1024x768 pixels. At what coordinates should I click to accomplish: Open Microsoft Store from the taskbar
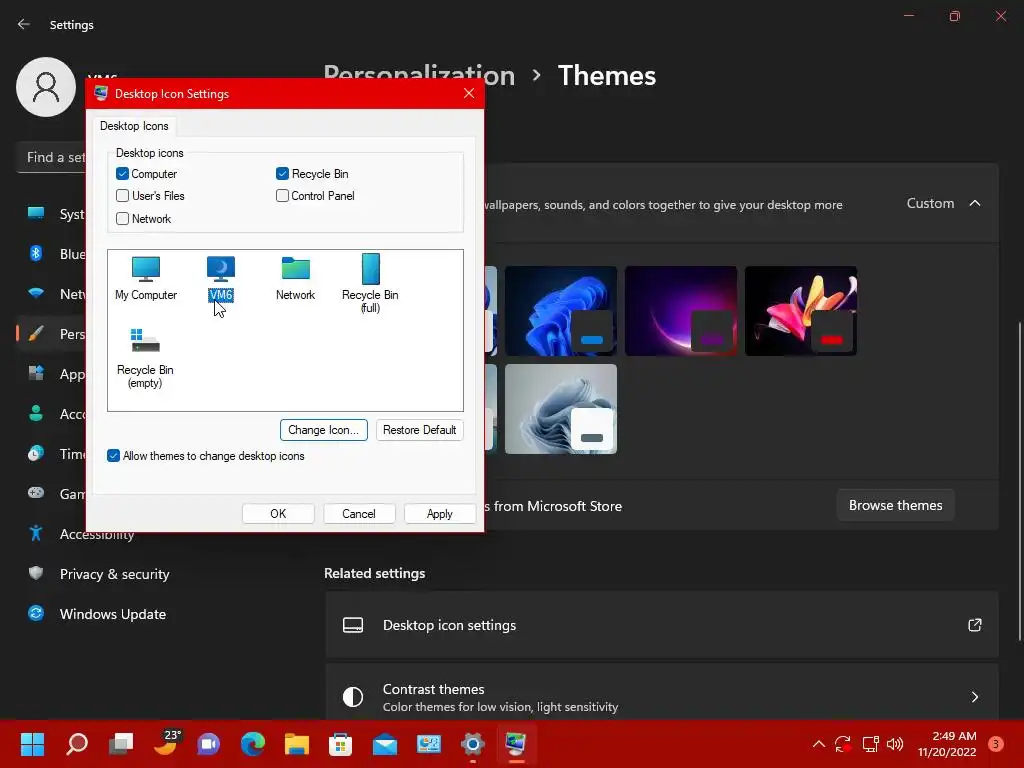(x=340, y=743)
